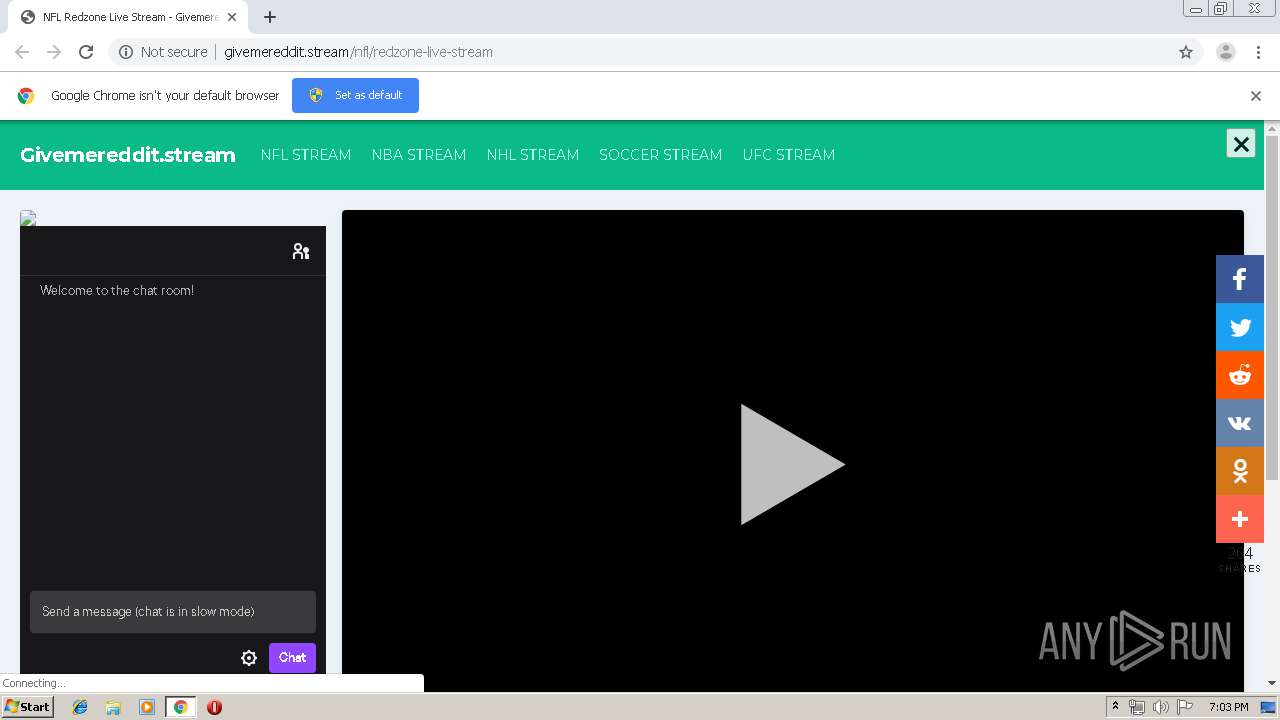Open NHL STREAM menu link
Screen dimensions: 1280x720
(533, 155)
